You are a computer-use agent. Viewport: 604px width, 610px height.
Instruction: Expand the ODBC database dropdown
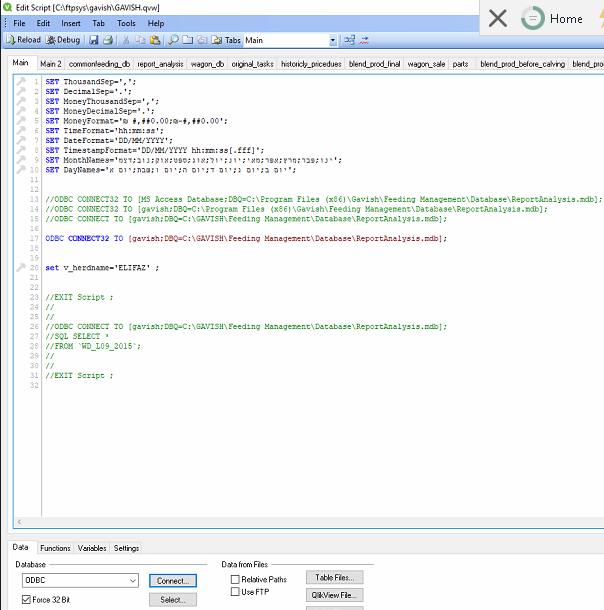tap(131, 581)
